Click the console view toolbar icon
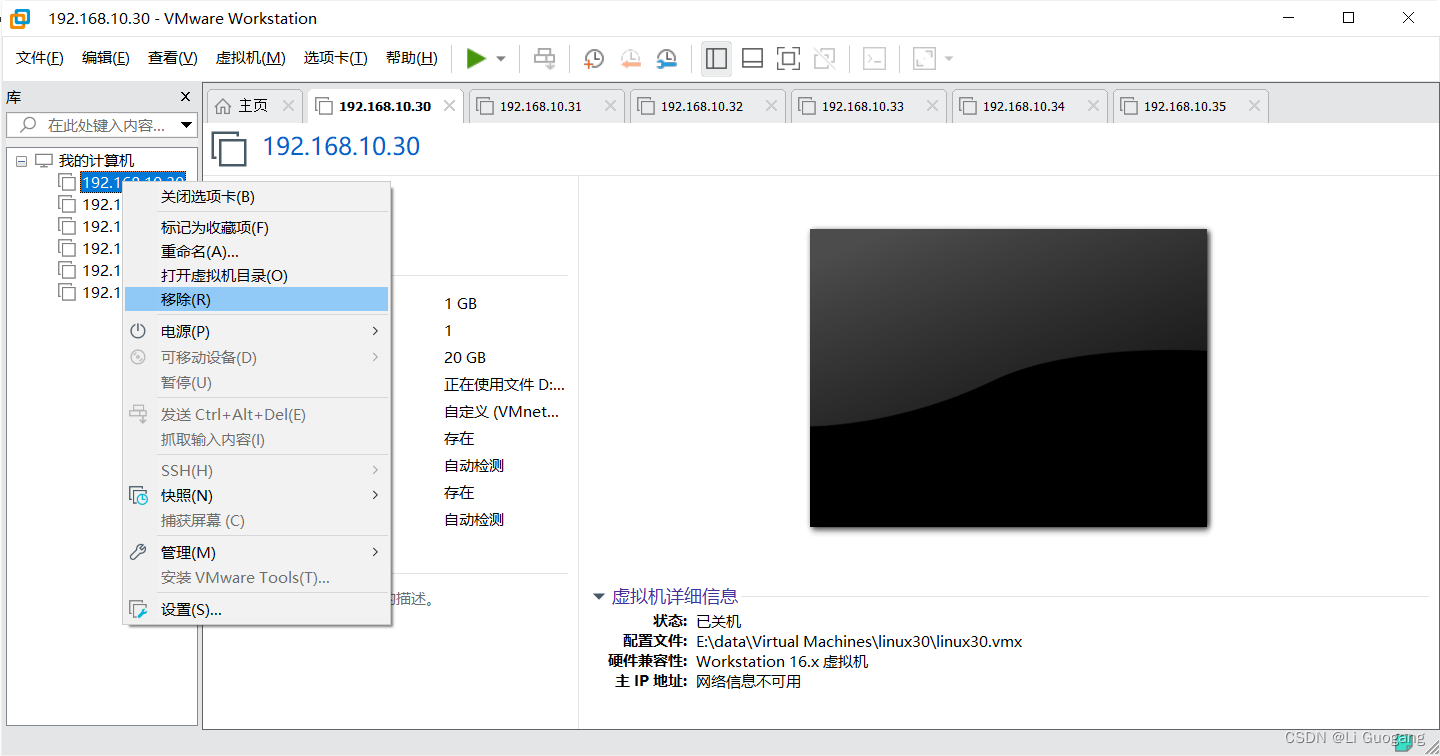The width and height of the screenshot is (1440, 756). coord(874,59)
